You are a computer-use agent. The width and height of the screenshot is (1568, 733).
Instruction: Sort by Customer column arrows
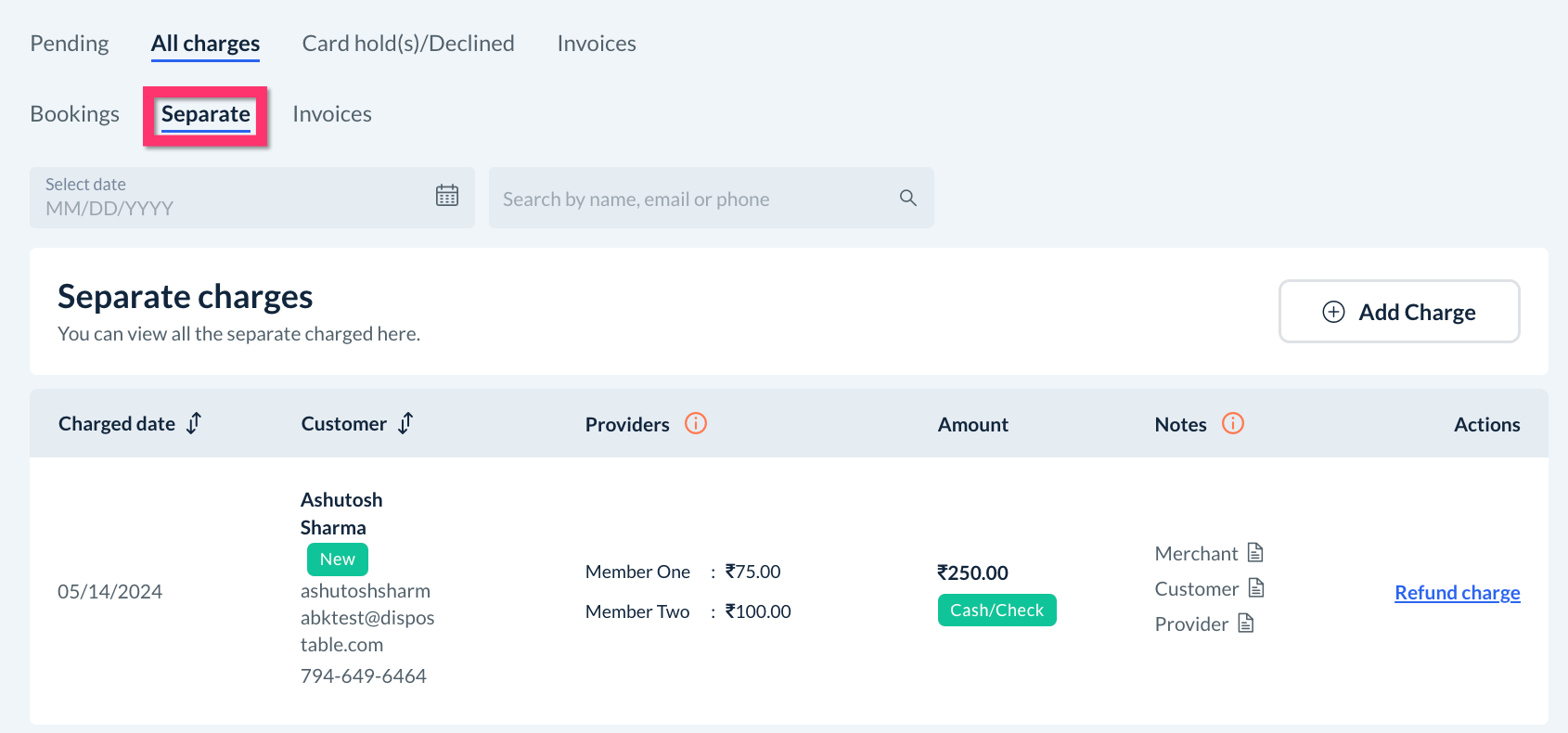(x=405, y=424)
